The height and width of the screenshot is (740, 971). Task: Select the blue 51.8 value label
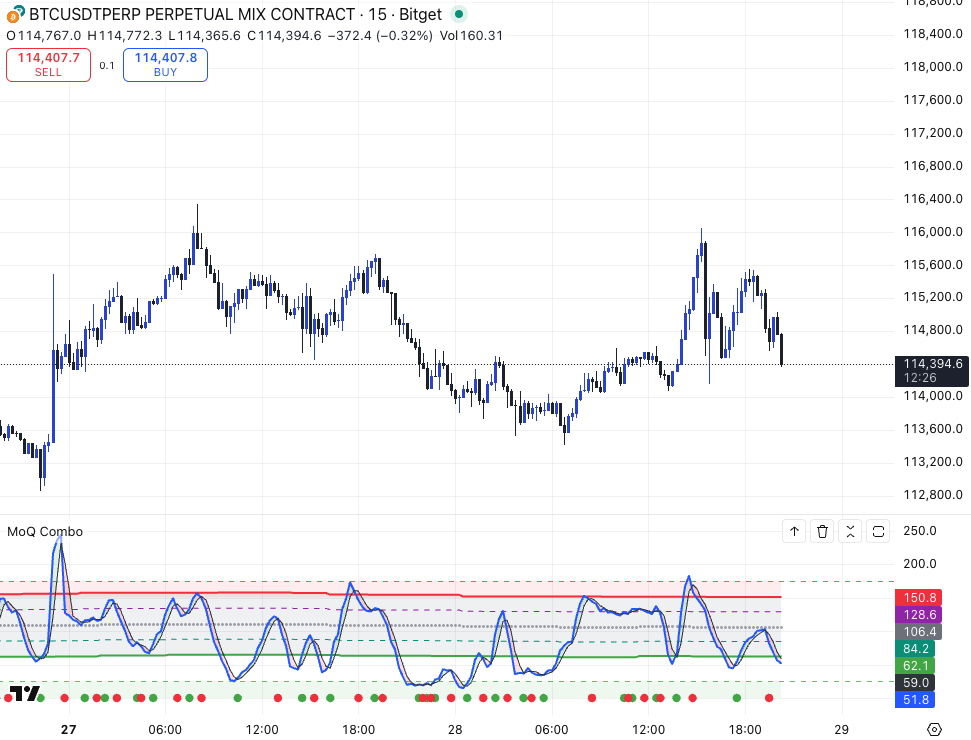(919, 700)
